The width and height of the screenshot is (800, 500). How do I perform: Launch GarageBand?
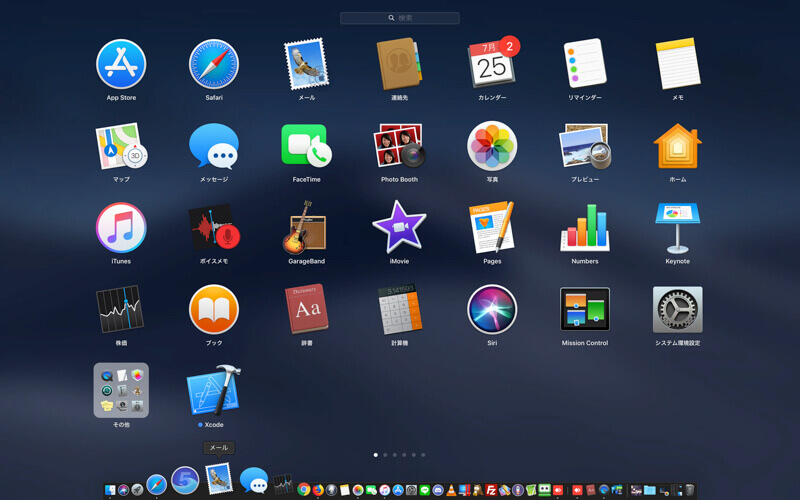coord(305,228)
